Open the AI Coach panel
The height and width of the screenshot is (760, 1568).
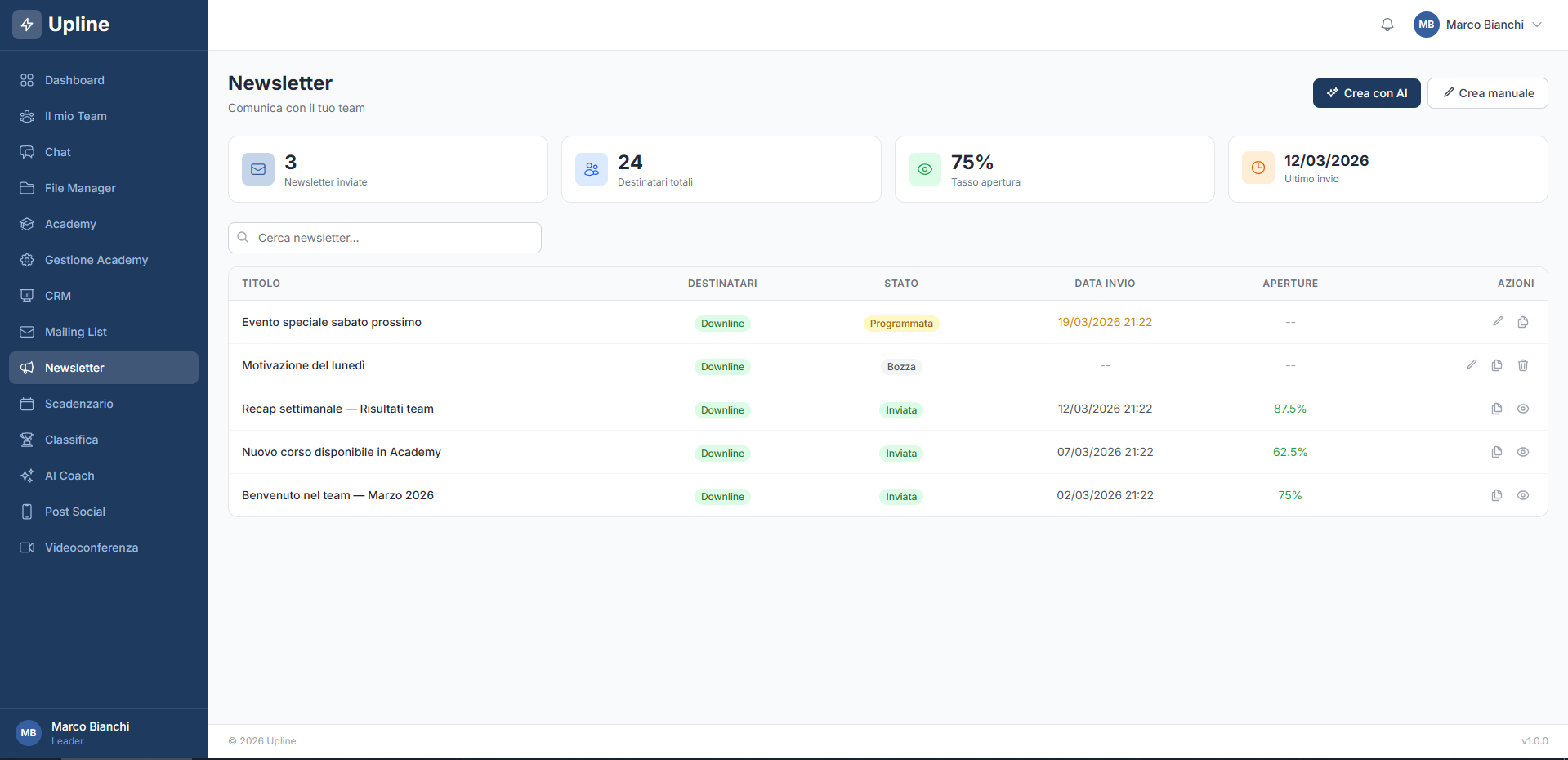(69, 475)
